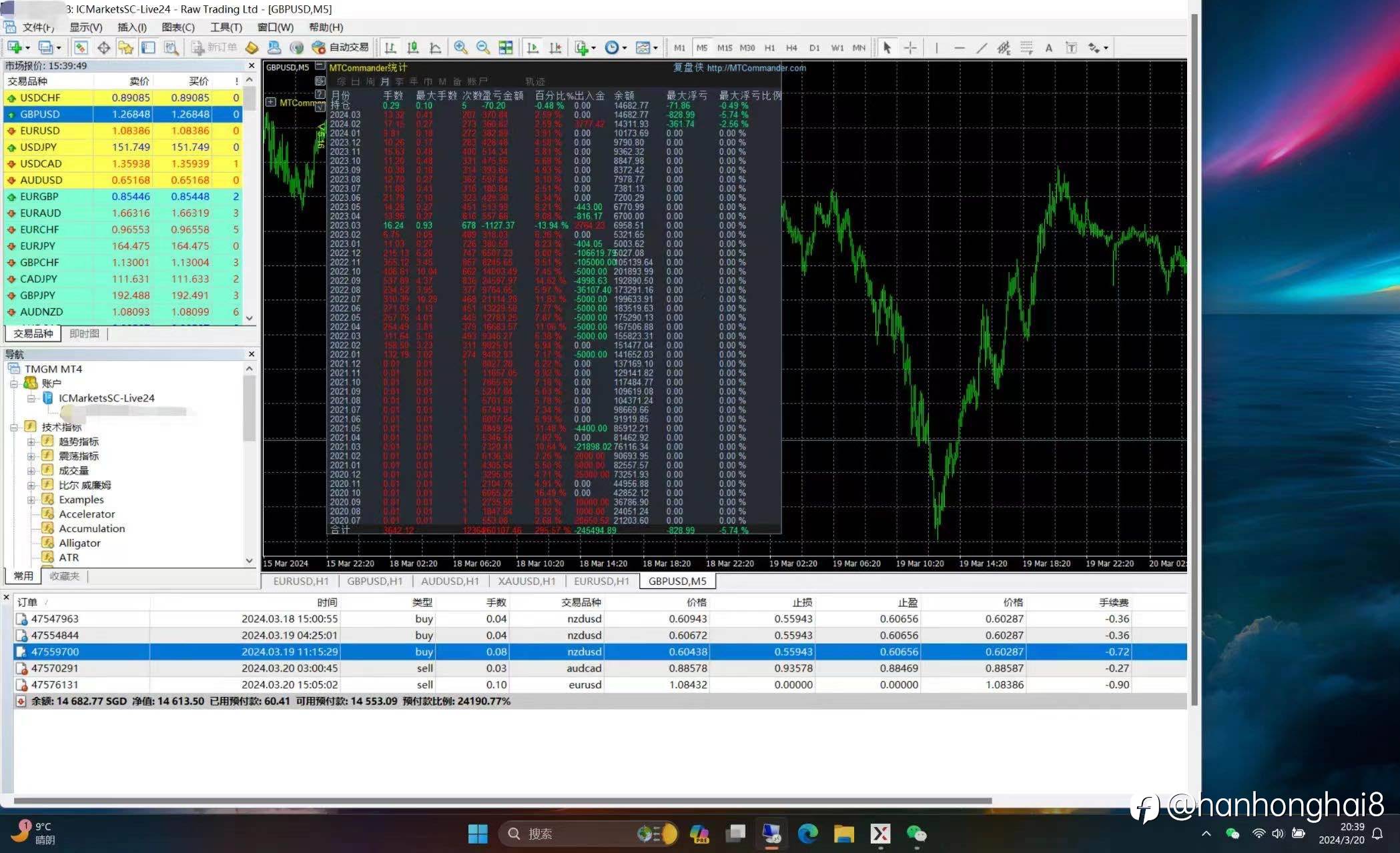Expand the 趋势指标 indicator folder

(x=31, y=442)
